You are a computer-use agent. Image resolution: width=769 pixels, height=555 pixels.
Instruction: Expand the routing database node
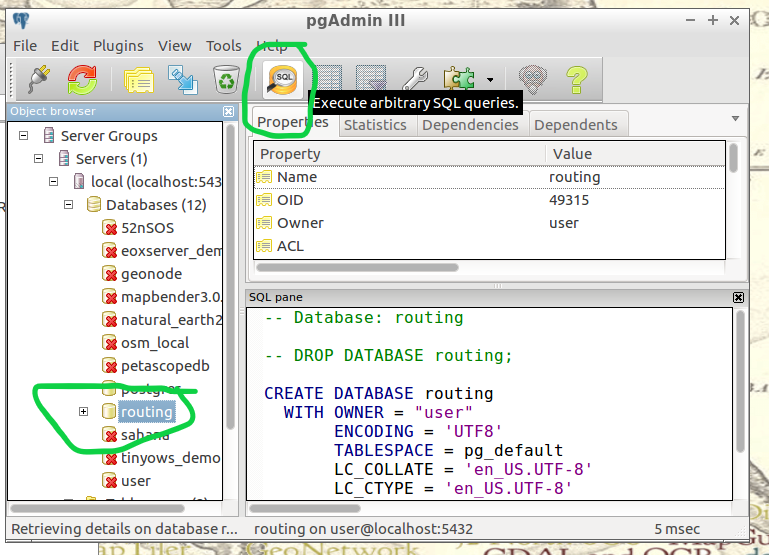tap(84, 412)
